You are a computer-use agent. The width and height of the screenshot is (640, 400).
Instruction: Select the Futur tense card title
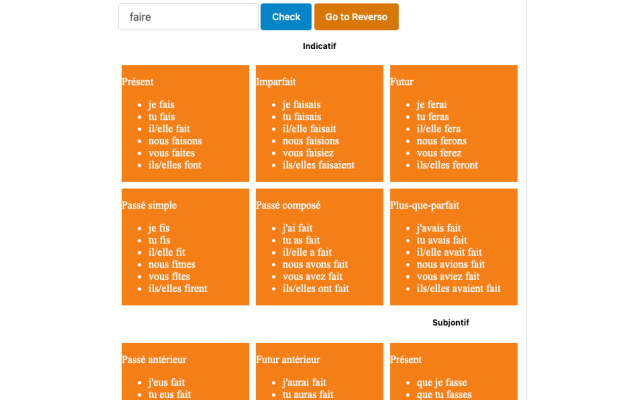point(401,82)
